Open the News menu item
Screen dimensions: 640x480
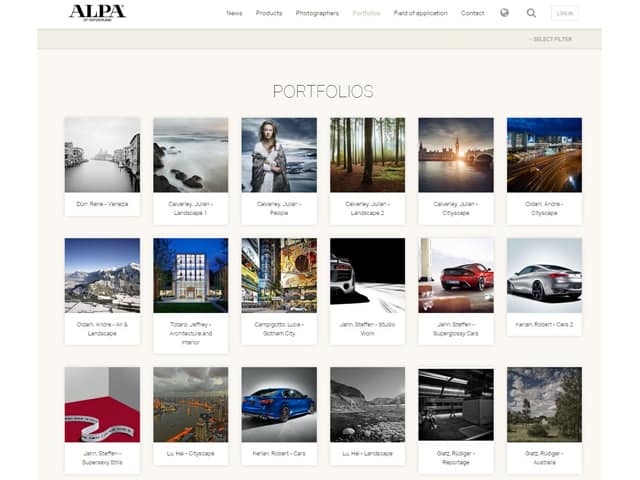[234, 13]
